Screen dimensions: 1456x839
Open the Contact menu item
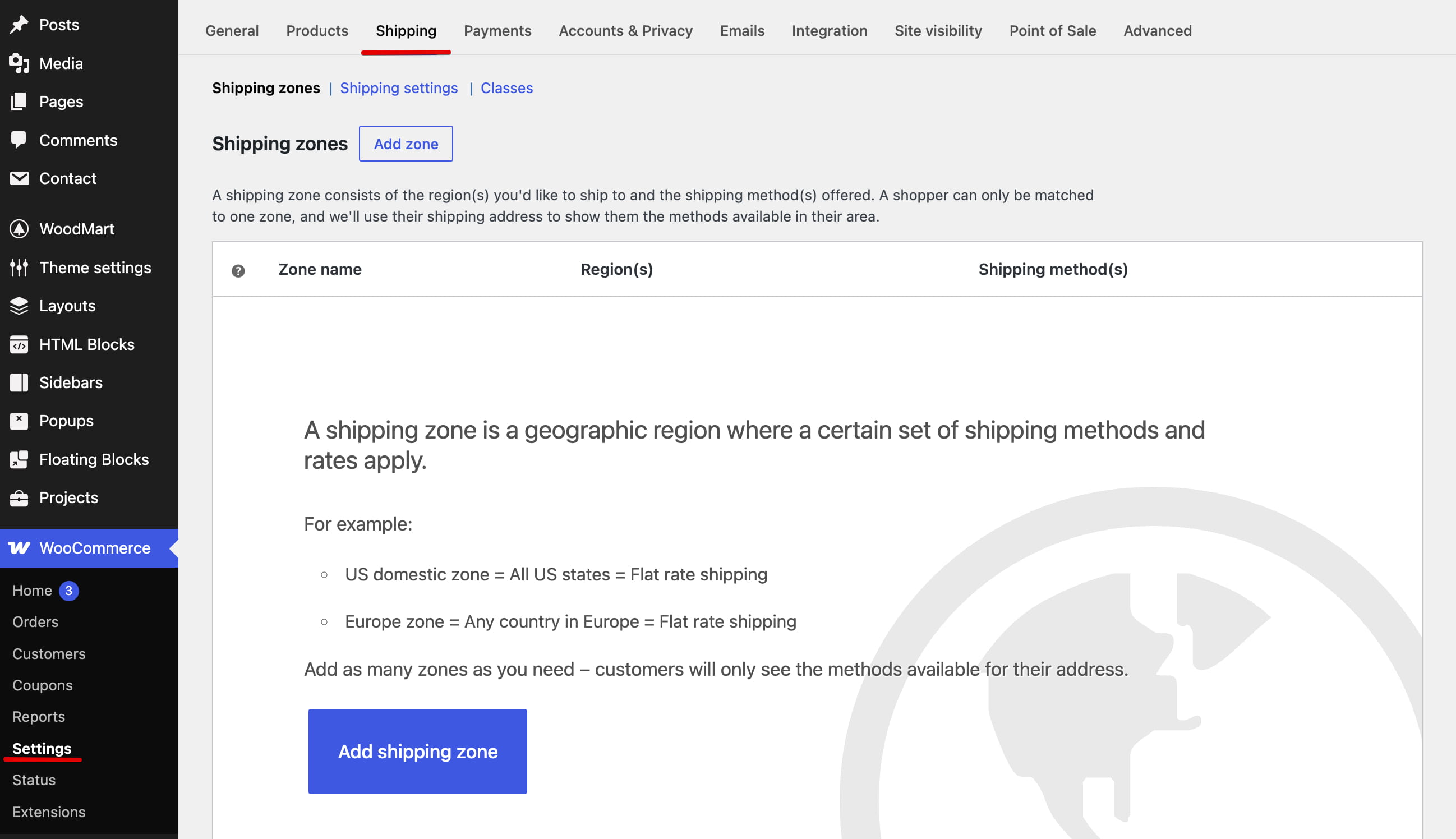tap(89, 178)
